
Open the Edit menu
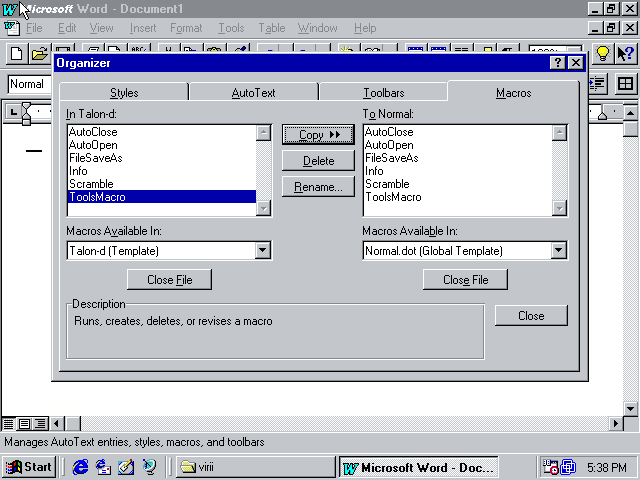[x=67, y=28]
